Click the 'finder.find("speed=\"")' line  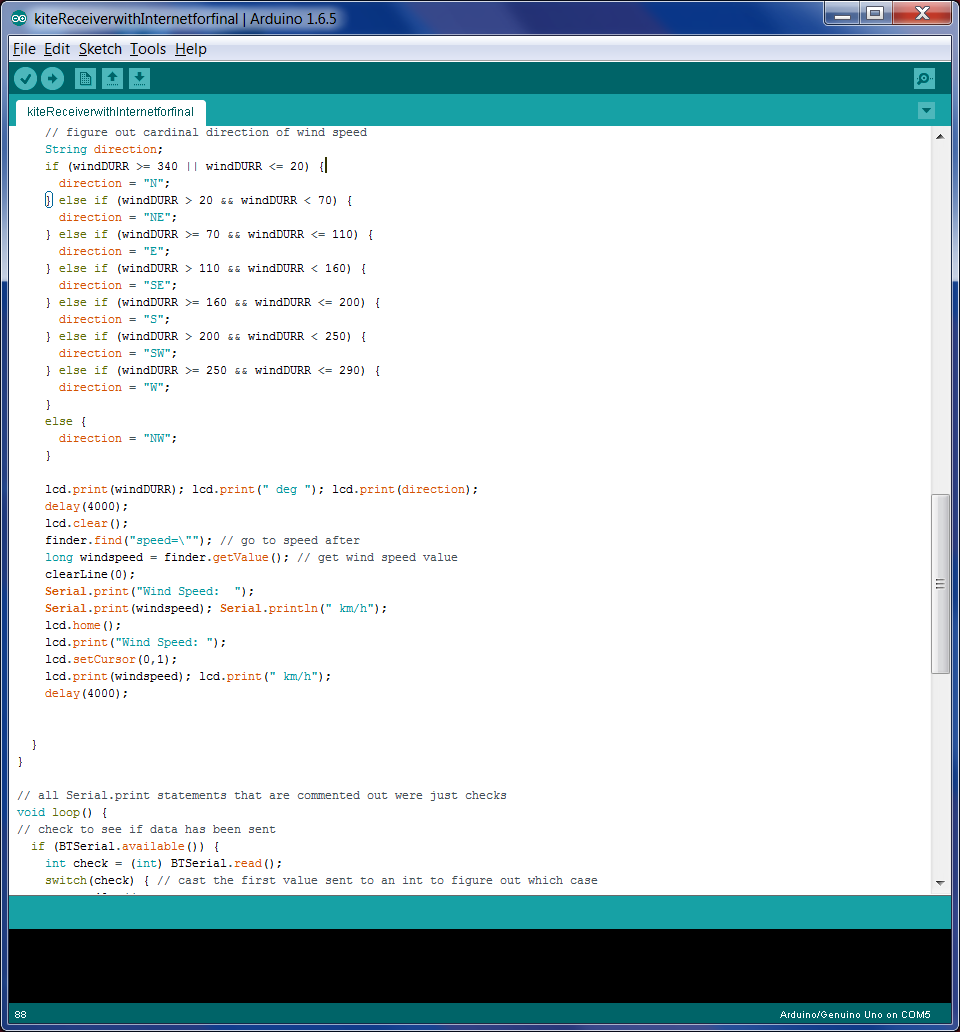202,541
